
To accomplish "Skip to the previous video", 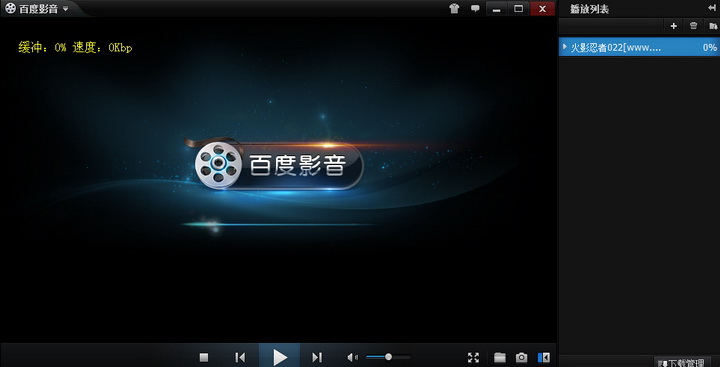I will point(240,357).
